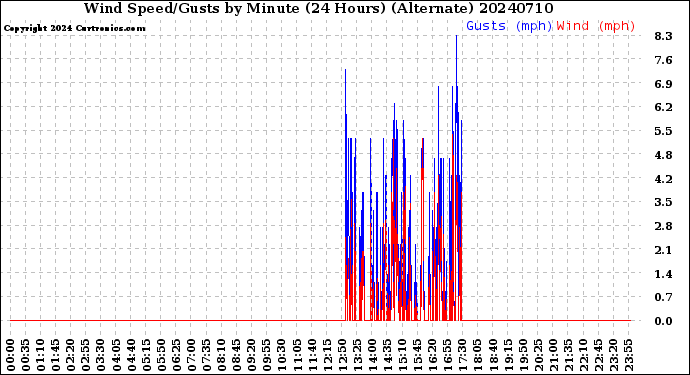Click the 12:50 time label
690x375 pixels.
pyautogui.click(x=342, y=355)
